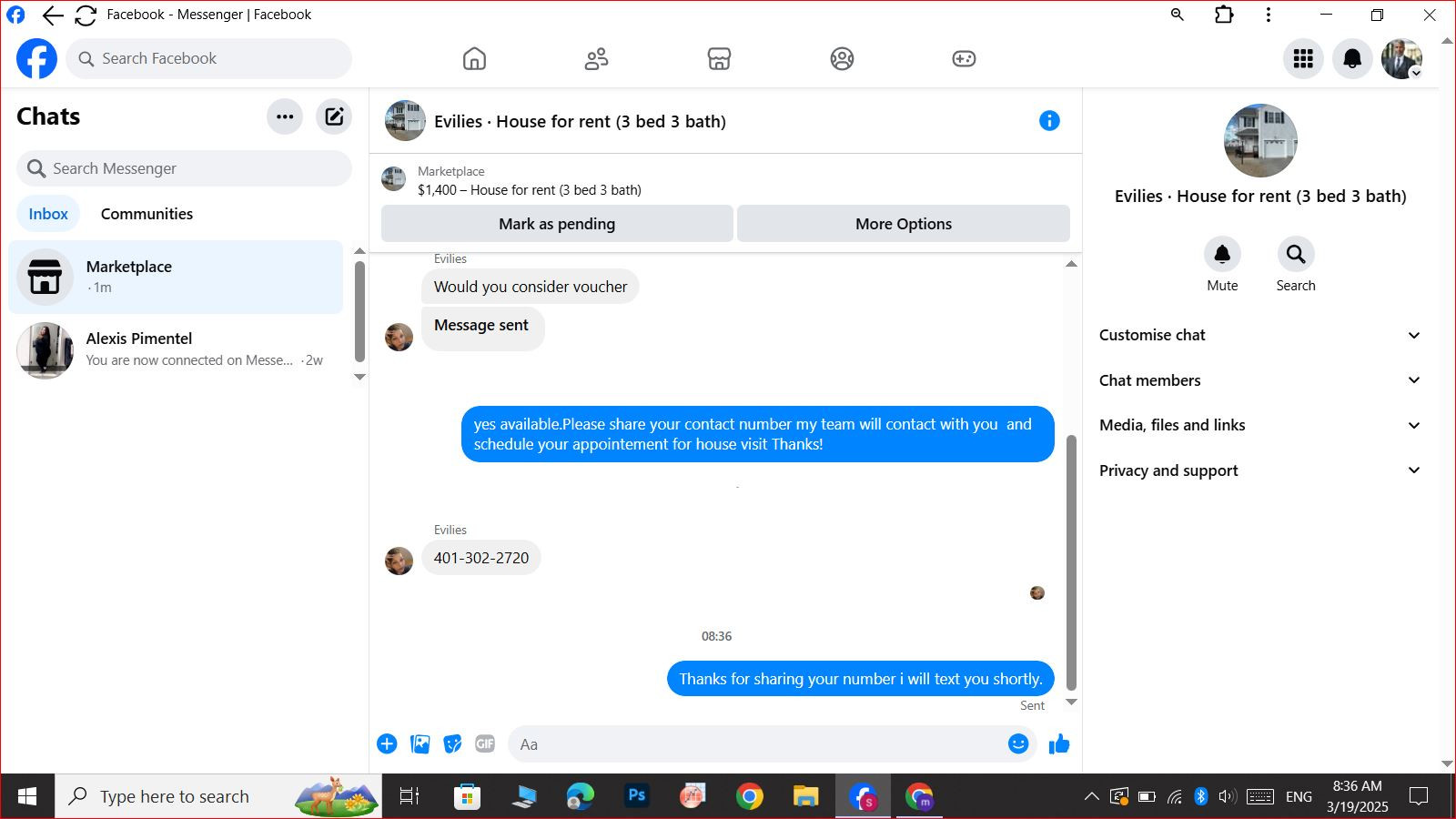Switch to the Communities tab
1456x819 pixels.
(x=147, y=214)
